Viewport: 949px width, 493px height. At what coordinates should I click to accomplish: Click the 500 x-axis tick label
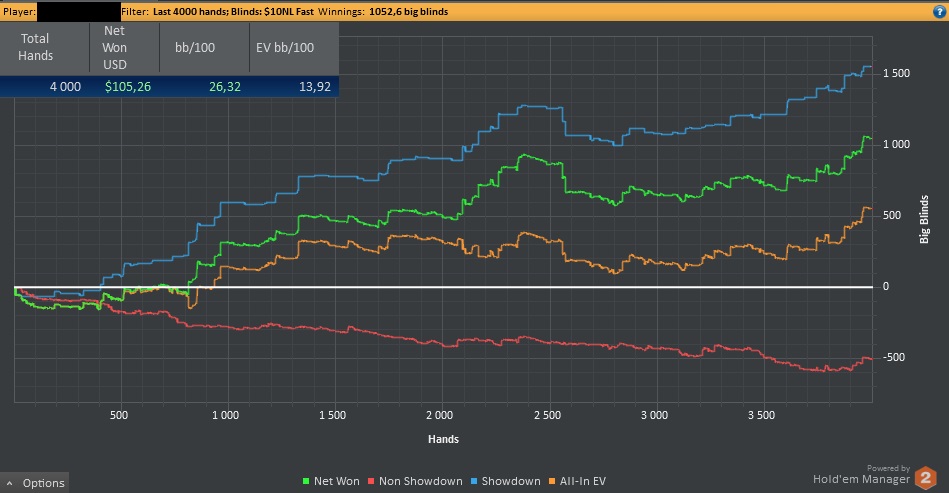tap(119, 416)
